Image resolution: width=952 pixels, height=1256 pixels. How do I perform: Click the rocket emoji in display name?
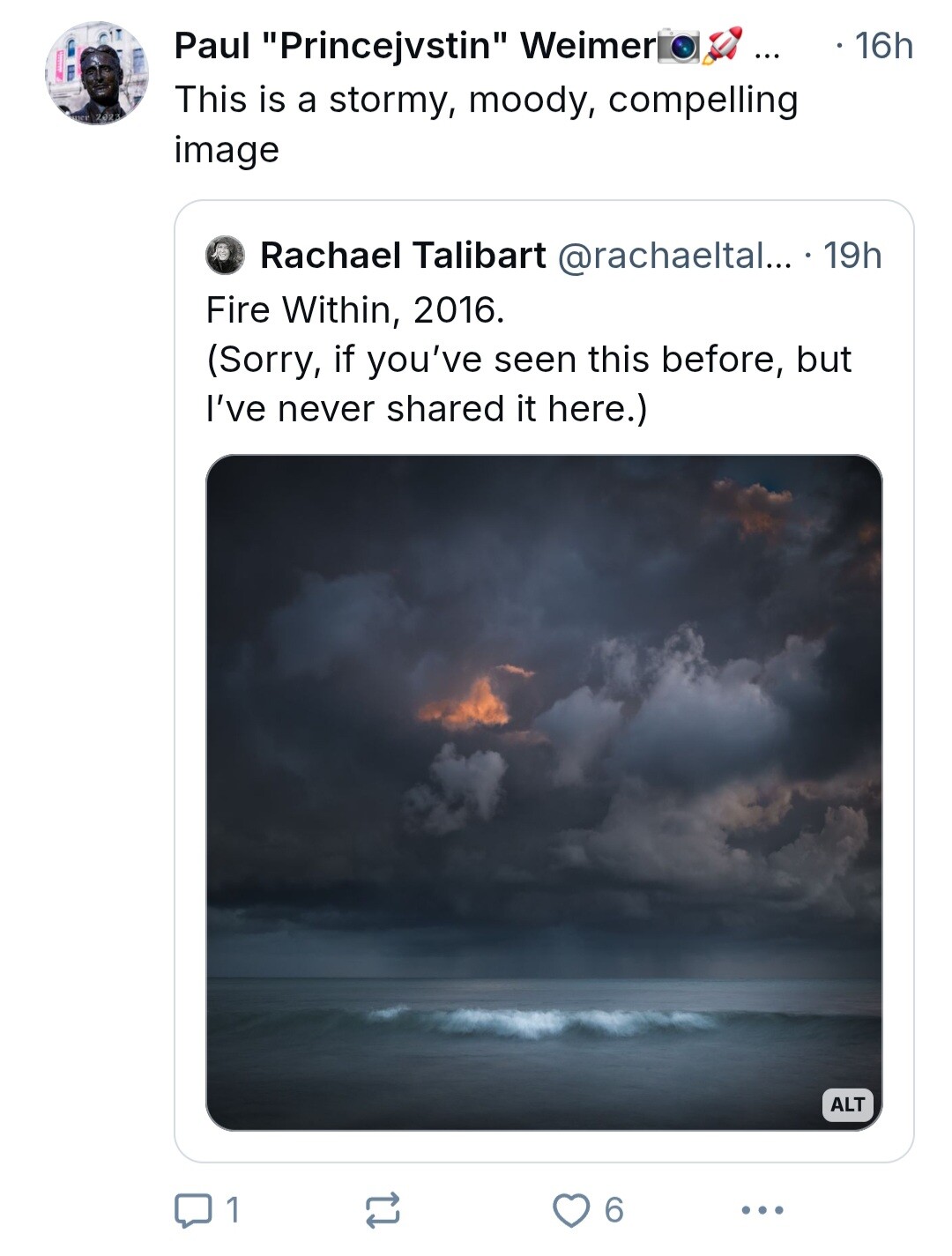(x=722, y=46)
